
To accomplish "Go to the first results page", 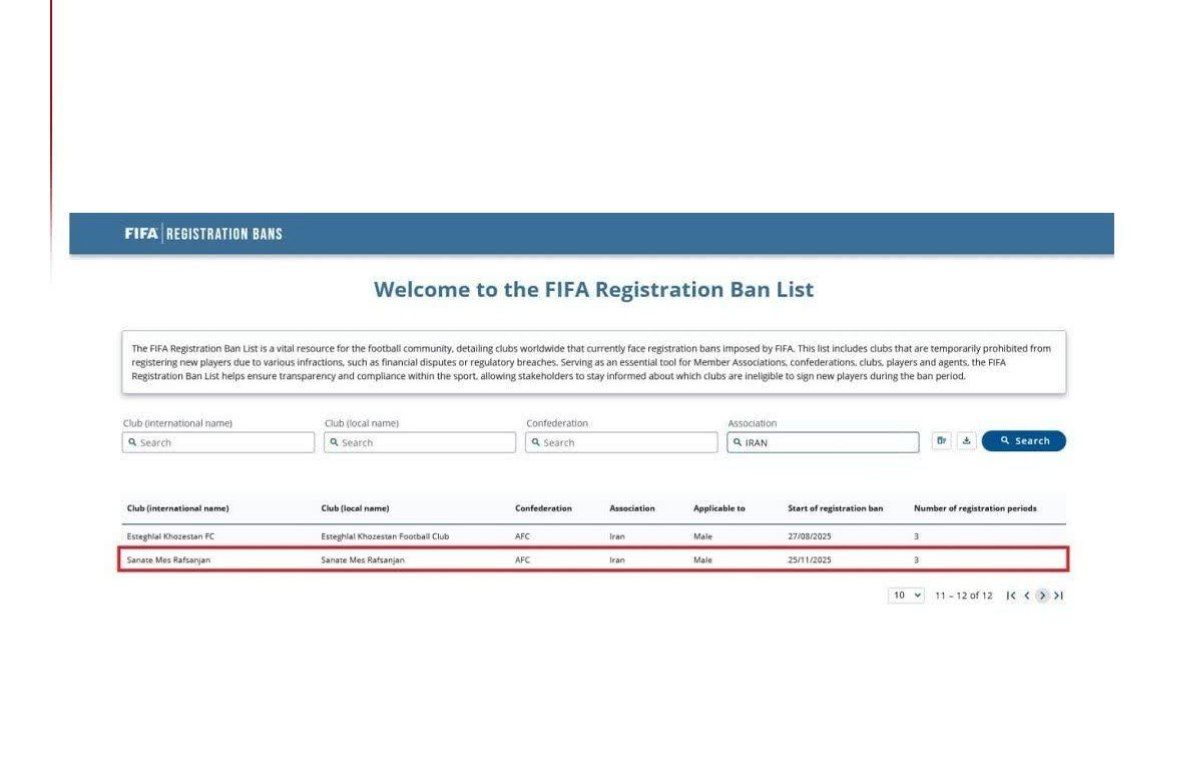I will (1011, 596).
